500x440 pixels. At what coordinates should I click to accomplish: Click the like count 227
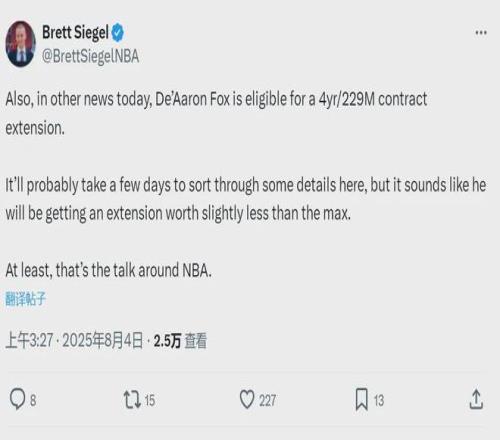pyautogui.click(x=267, y=400)
